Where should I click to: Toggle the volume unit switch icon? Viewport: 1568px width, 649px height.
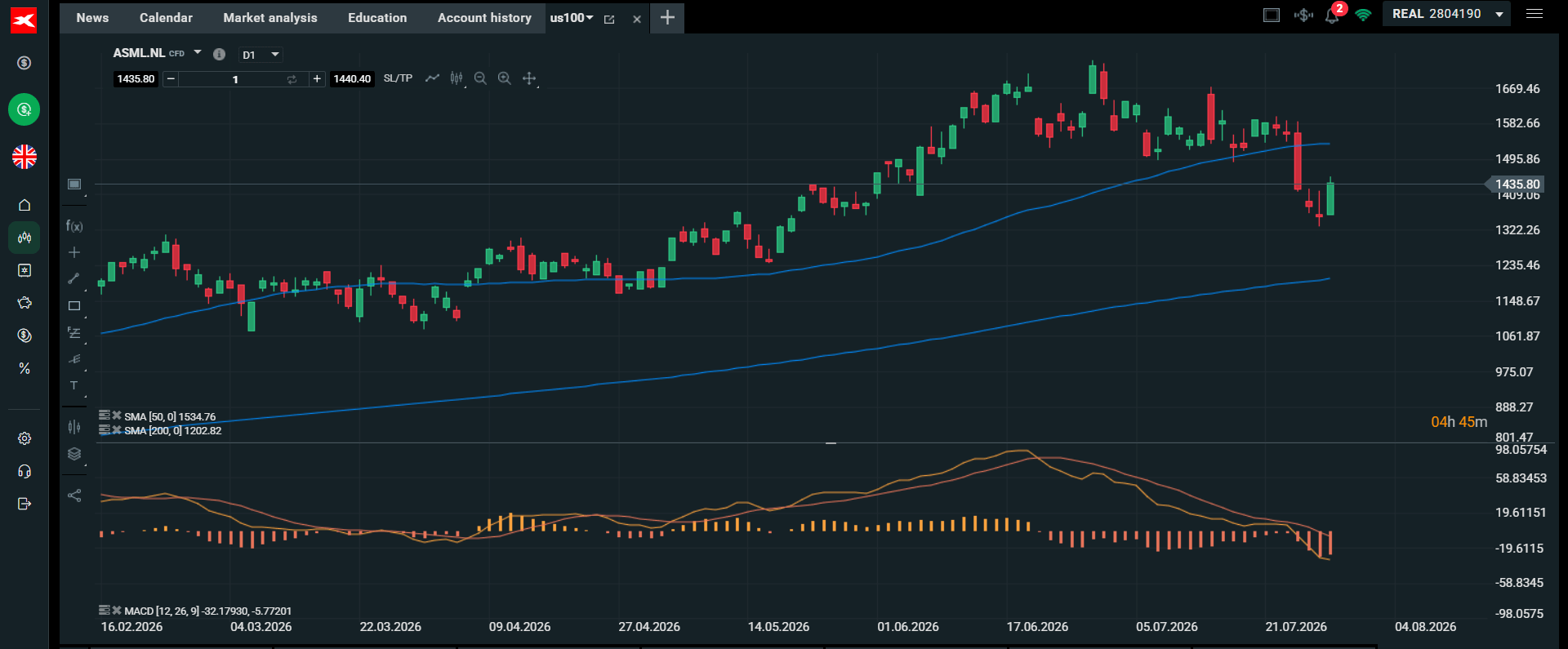pos(292,79)
